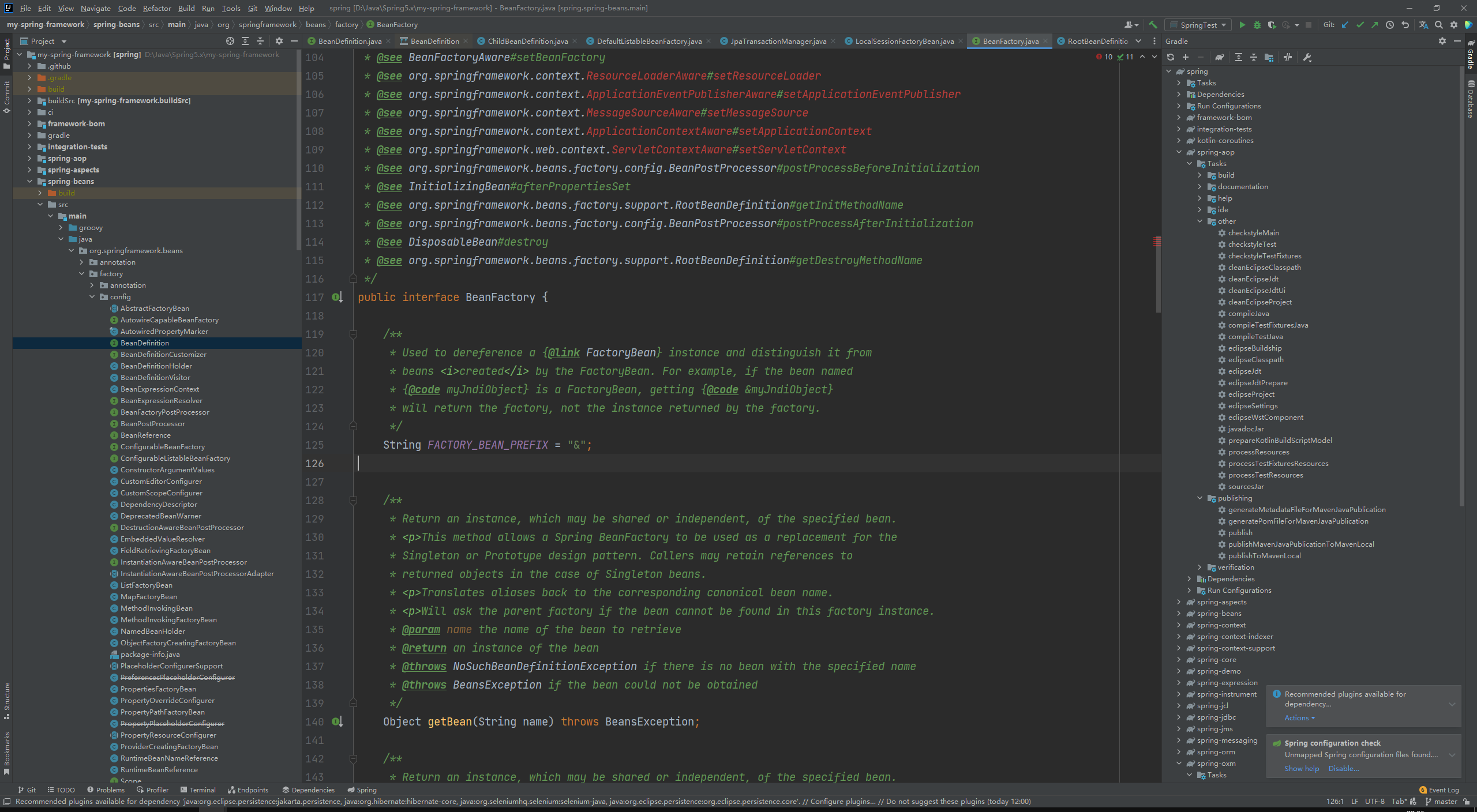The height and width of the screenshot is (812, 1477).
Task: Collapse the spring-beans module in Project tree
Action: pyautogui.click(x=30, y=182)
